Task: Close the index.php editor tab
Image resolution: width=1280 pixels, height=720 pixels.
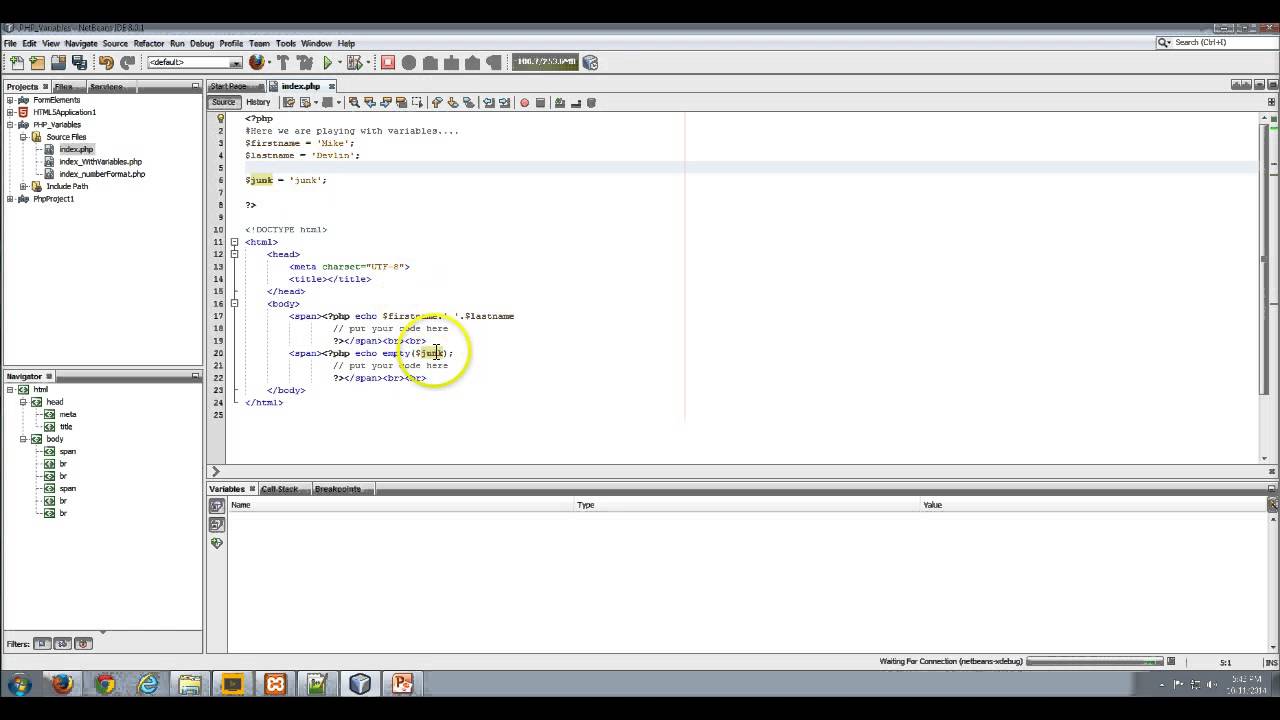Action: (x=332, y=86)
